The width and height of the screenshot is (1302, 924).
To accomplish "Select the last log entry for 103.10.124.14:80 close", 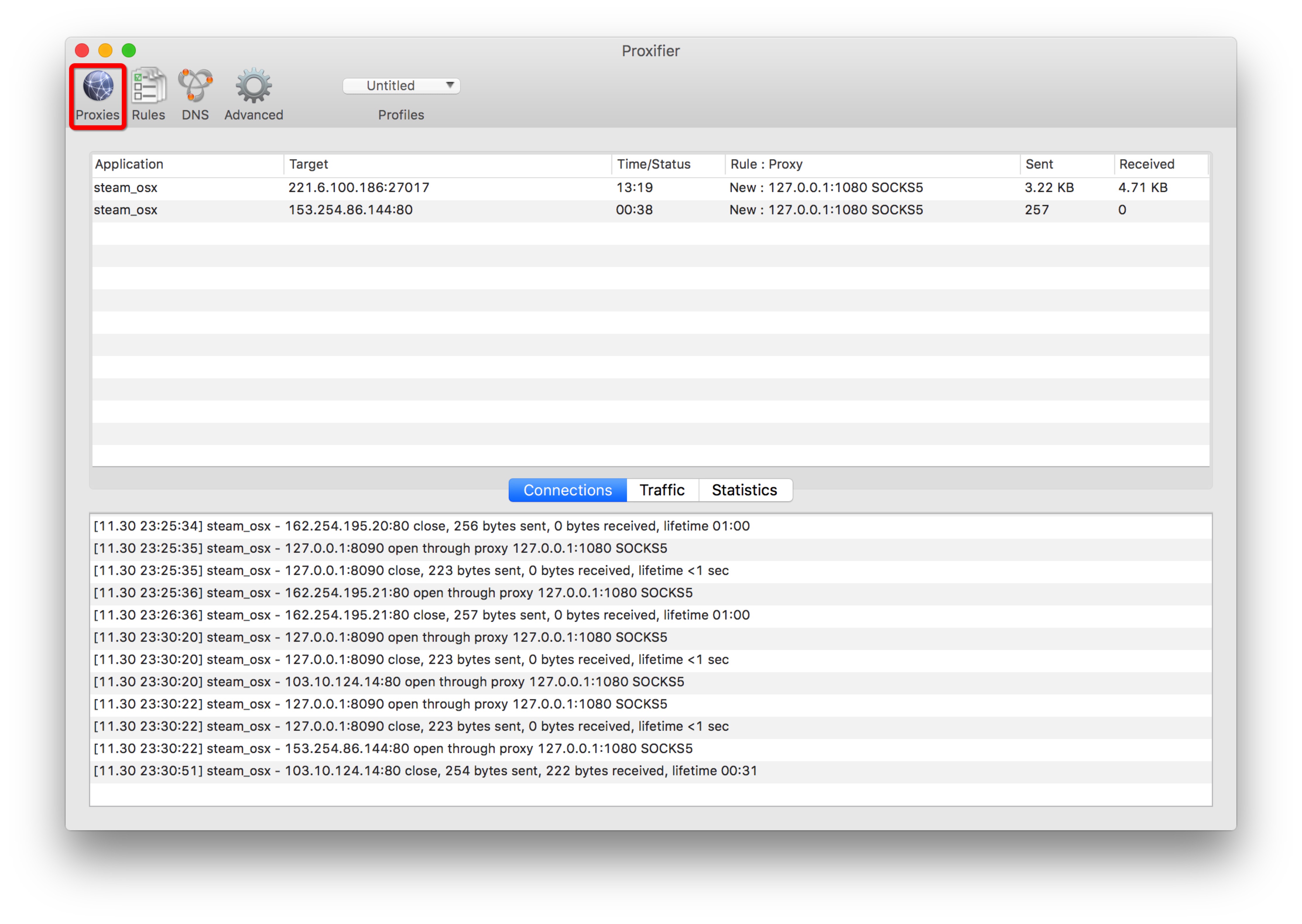I will (426, 771).
